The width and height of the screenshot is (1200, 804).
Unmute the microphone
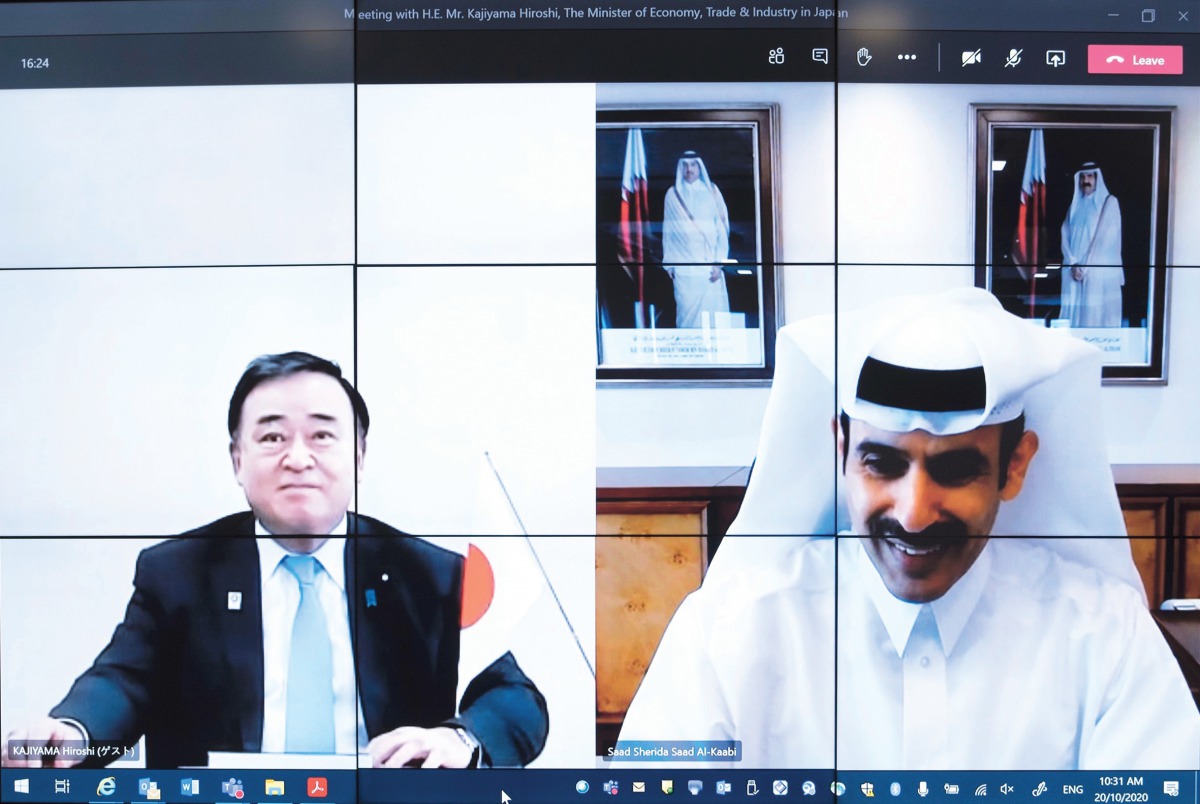(x=1014, y=58)
